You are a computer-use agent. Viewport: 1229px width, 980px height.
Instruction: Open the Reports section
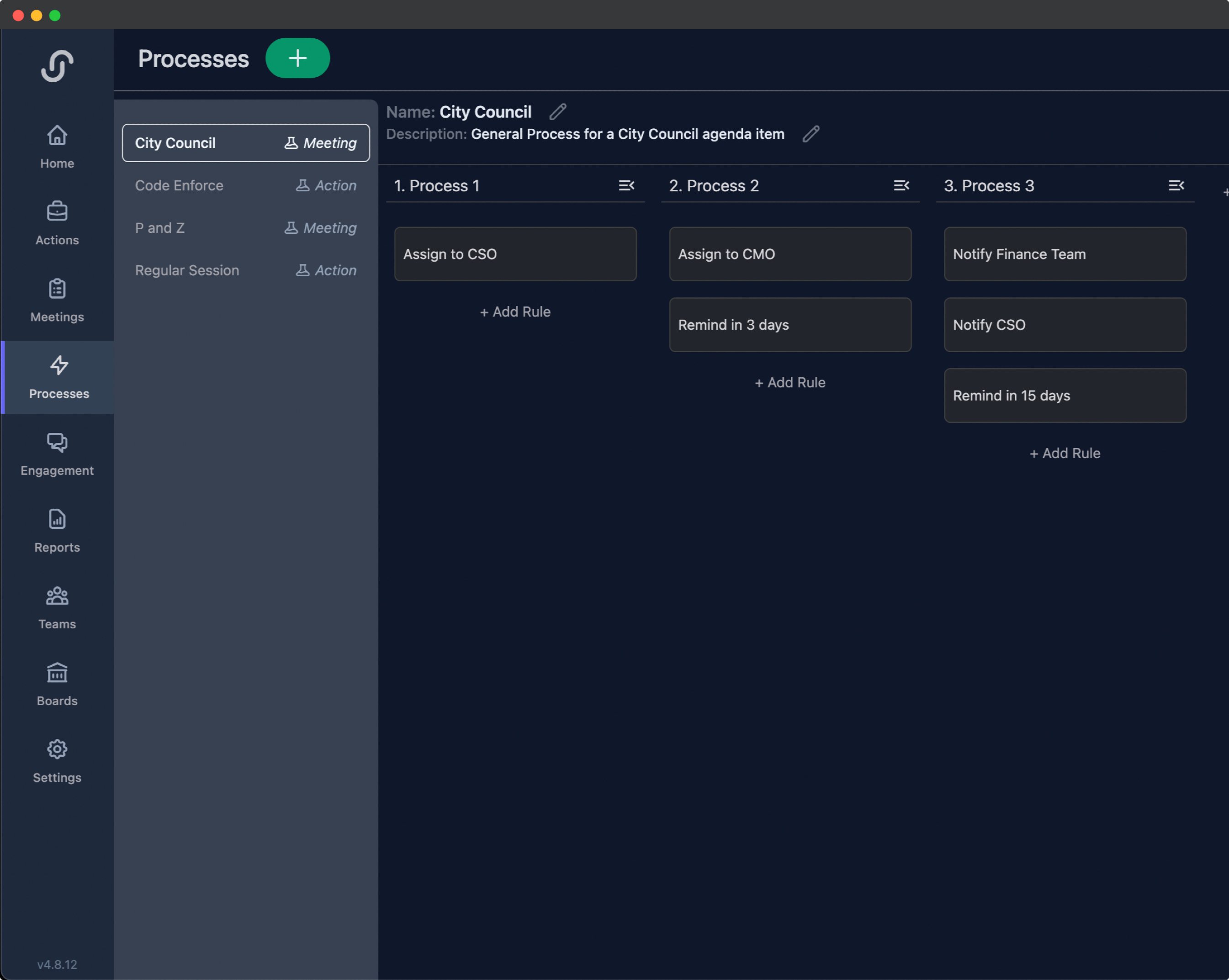57,531
